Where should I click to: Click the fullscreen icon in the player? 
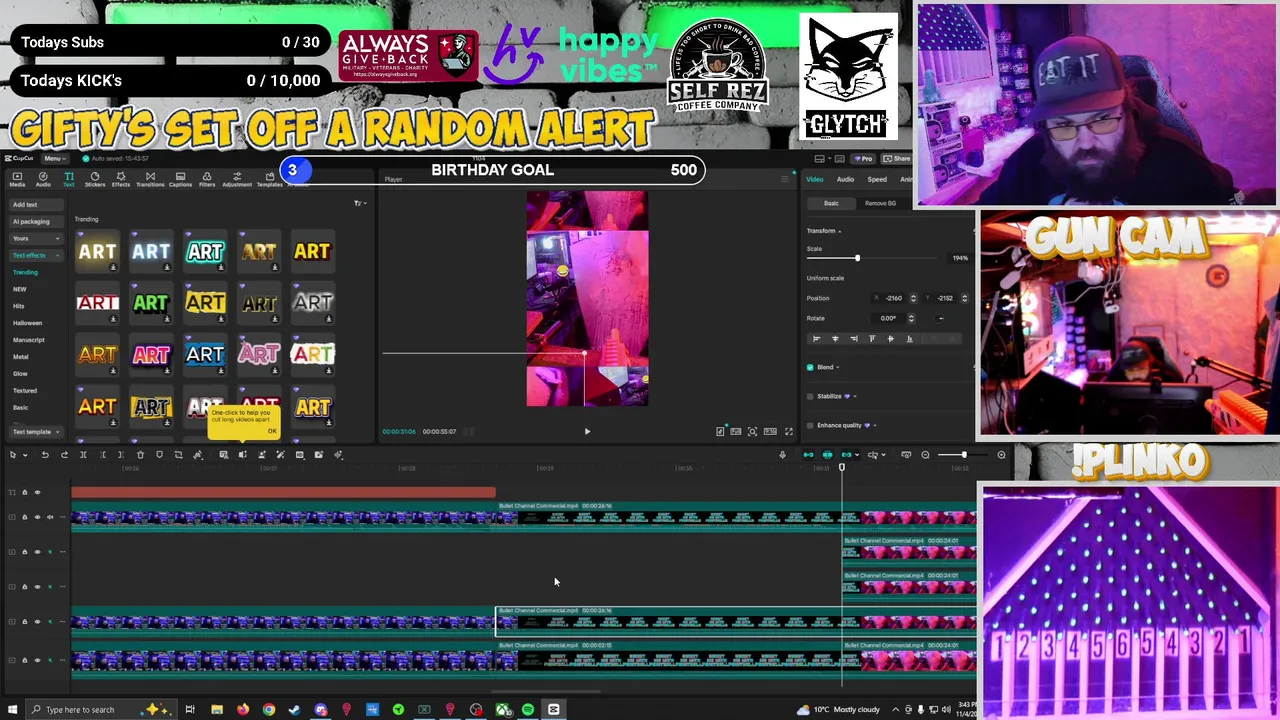coord(788,431)
